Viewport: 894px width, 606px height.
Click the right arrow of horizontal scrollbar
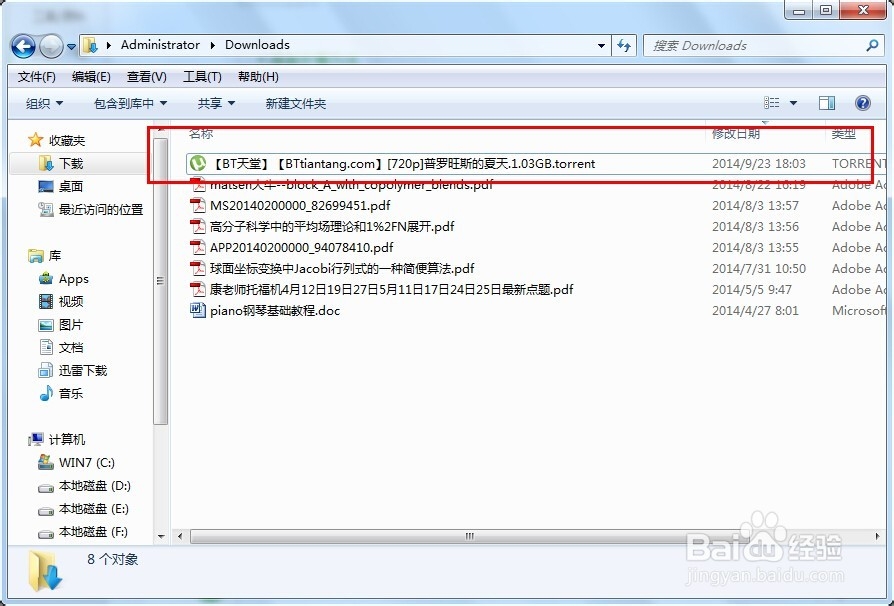(877, 536)
